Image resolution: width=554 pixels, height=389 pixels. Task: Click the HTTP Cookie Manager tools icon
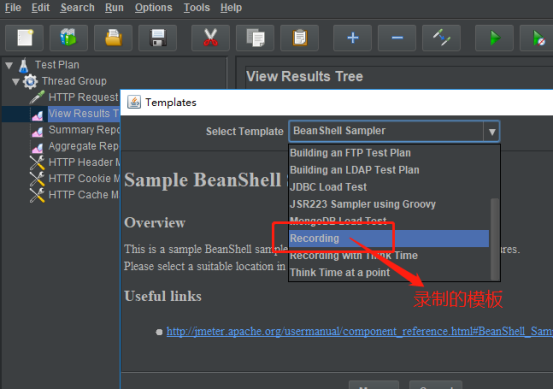click(37, 179)
